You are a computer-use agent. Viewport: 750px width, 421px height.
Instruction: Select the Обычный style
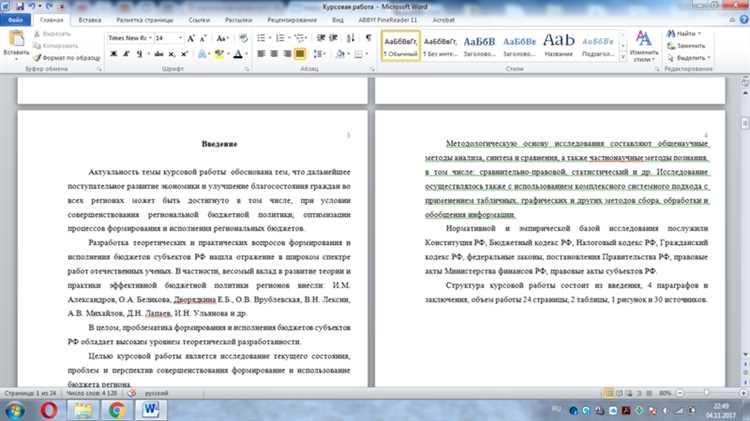click(401, 46)
